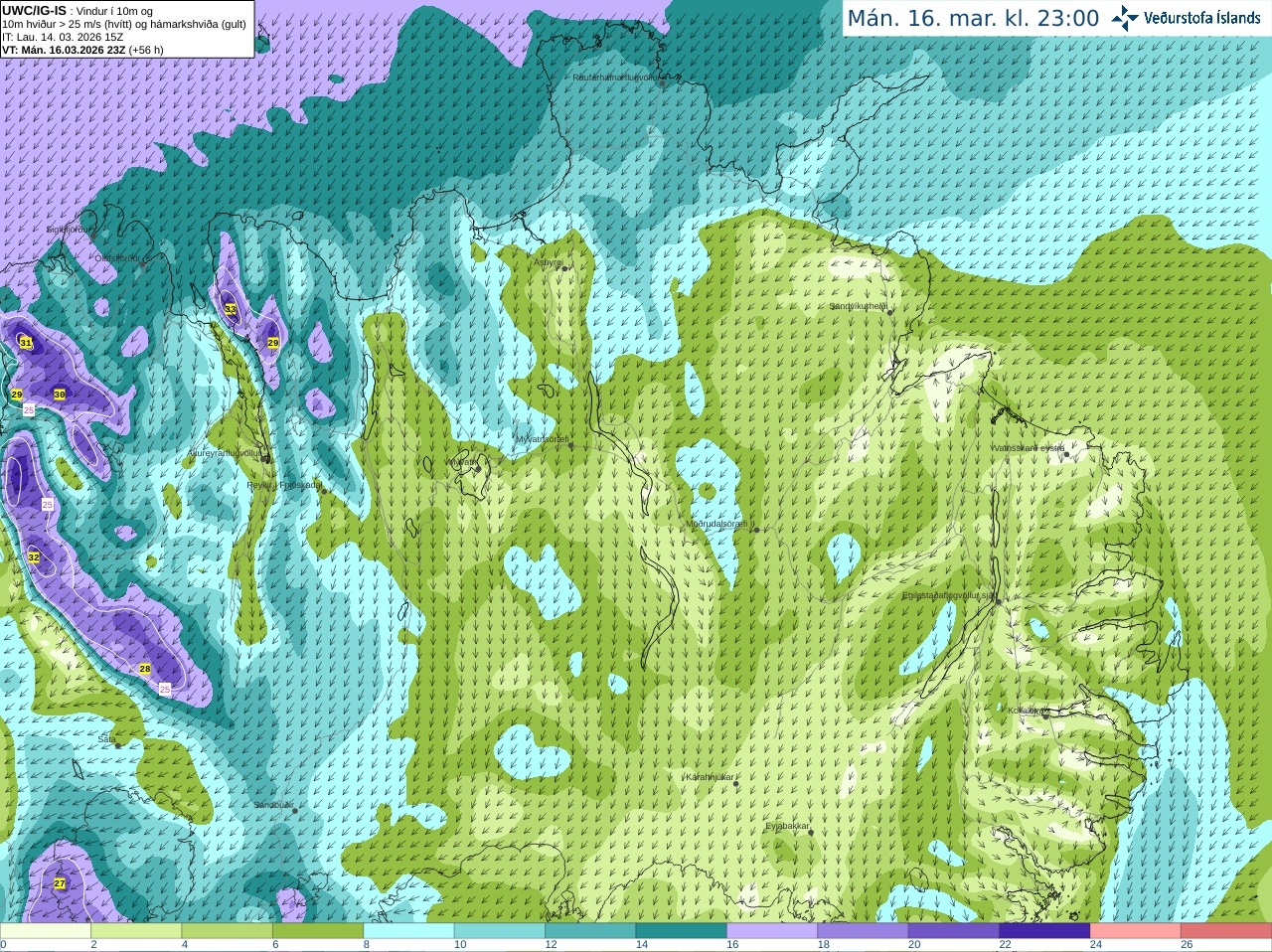
Task: Click the Sandvíkurheiði station dot
Action: (890, 312)
